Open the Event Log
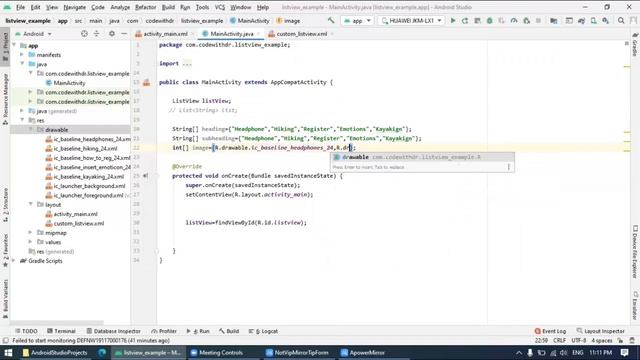 pos(550,331)
